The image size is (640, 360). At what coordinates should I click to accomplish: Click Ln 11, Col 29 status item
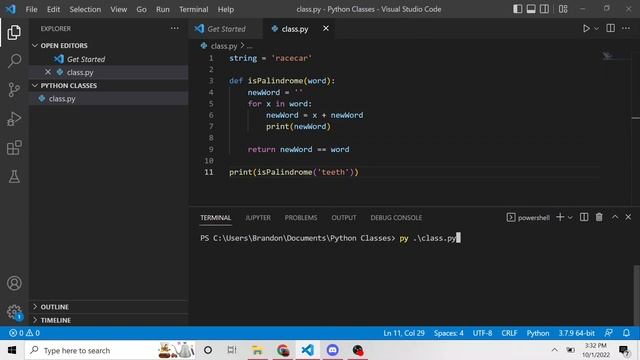click(x=404, y=333)
